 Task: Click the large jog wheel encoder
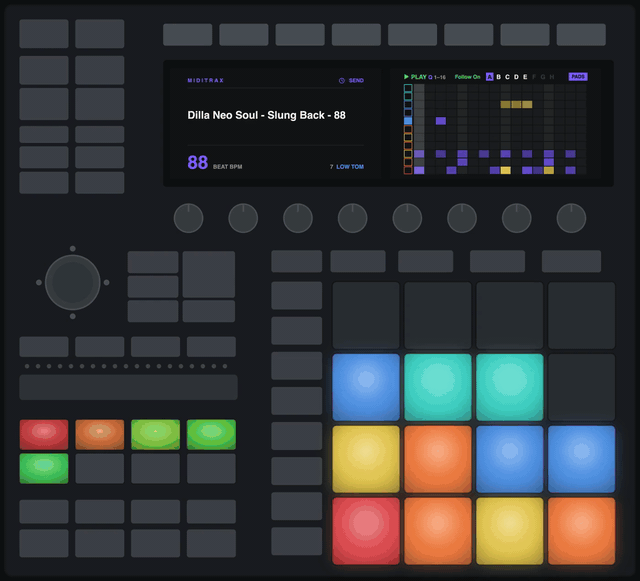point(73,283)
